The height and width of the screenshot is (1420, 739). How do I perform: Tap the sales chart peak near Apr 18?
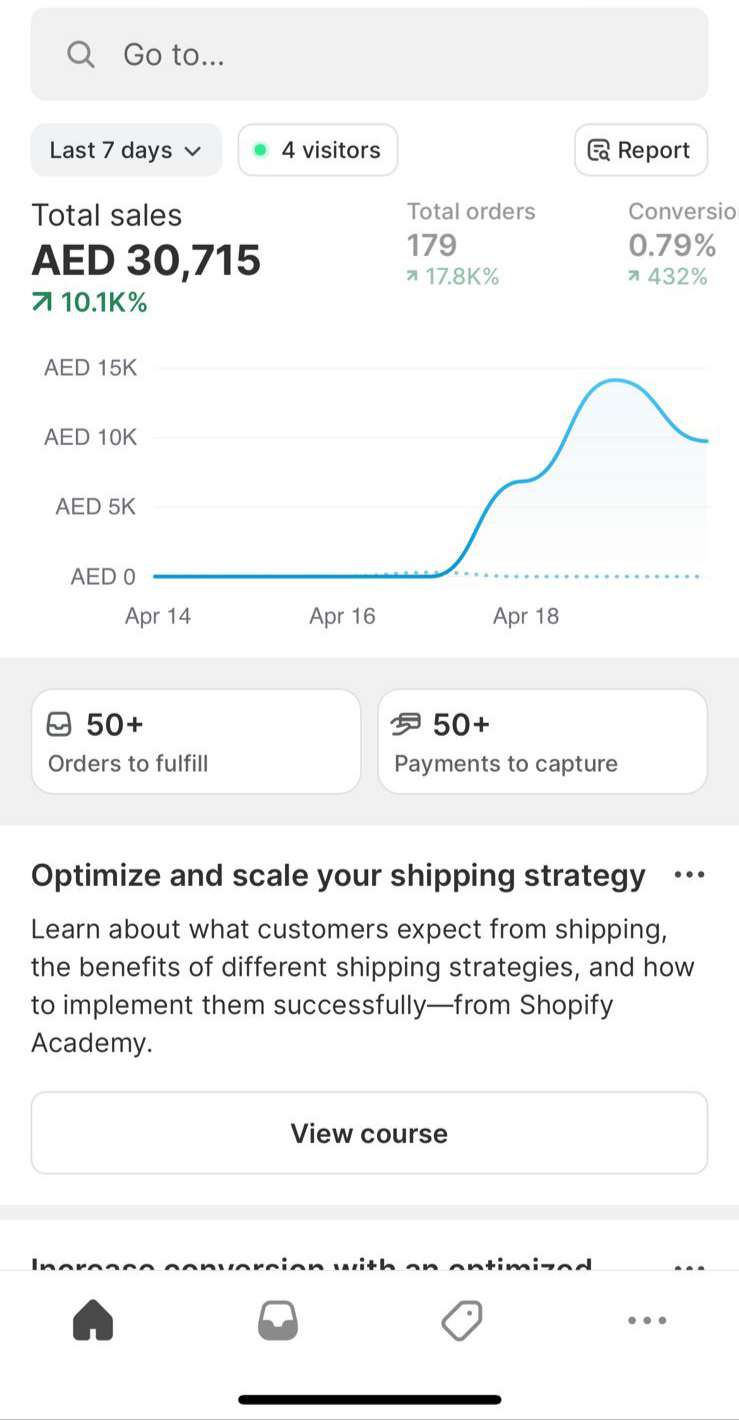(x=617, y=381)
